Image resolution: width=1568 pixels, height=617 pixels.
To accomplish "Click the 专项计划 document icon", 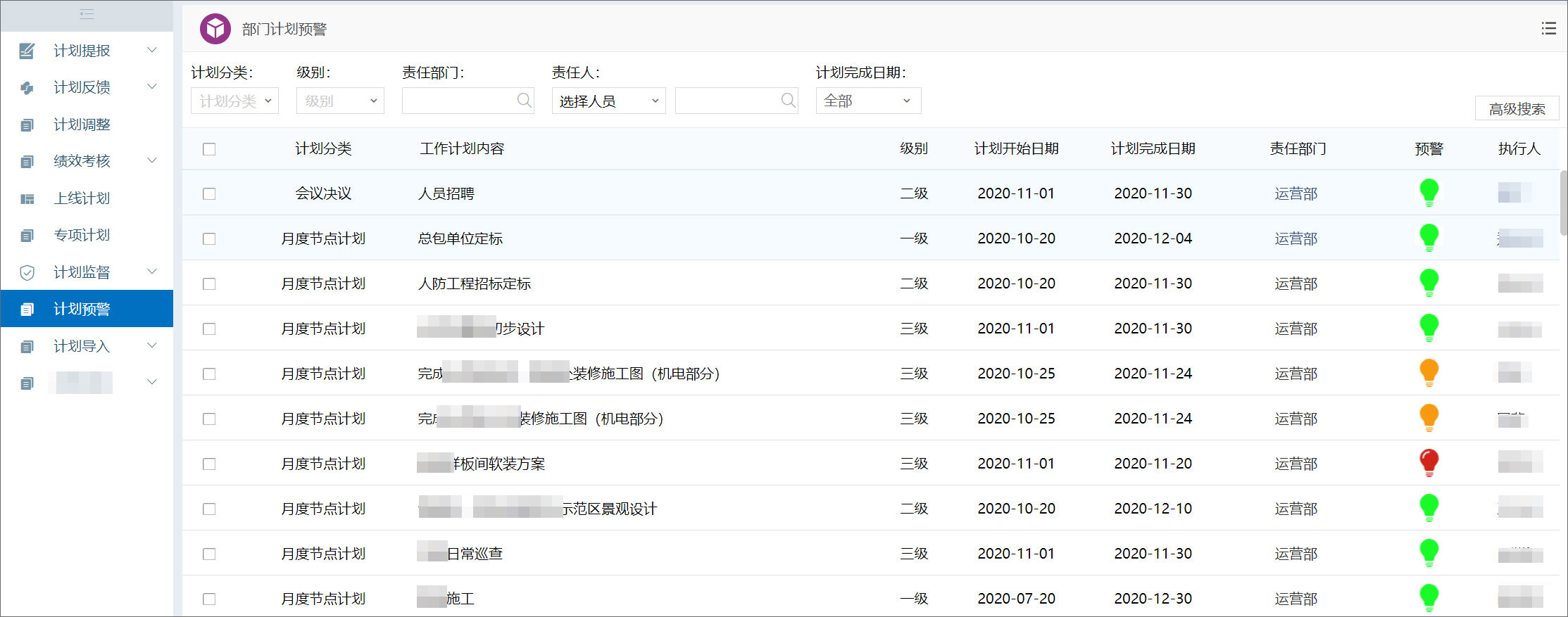I will coord(27,236).
